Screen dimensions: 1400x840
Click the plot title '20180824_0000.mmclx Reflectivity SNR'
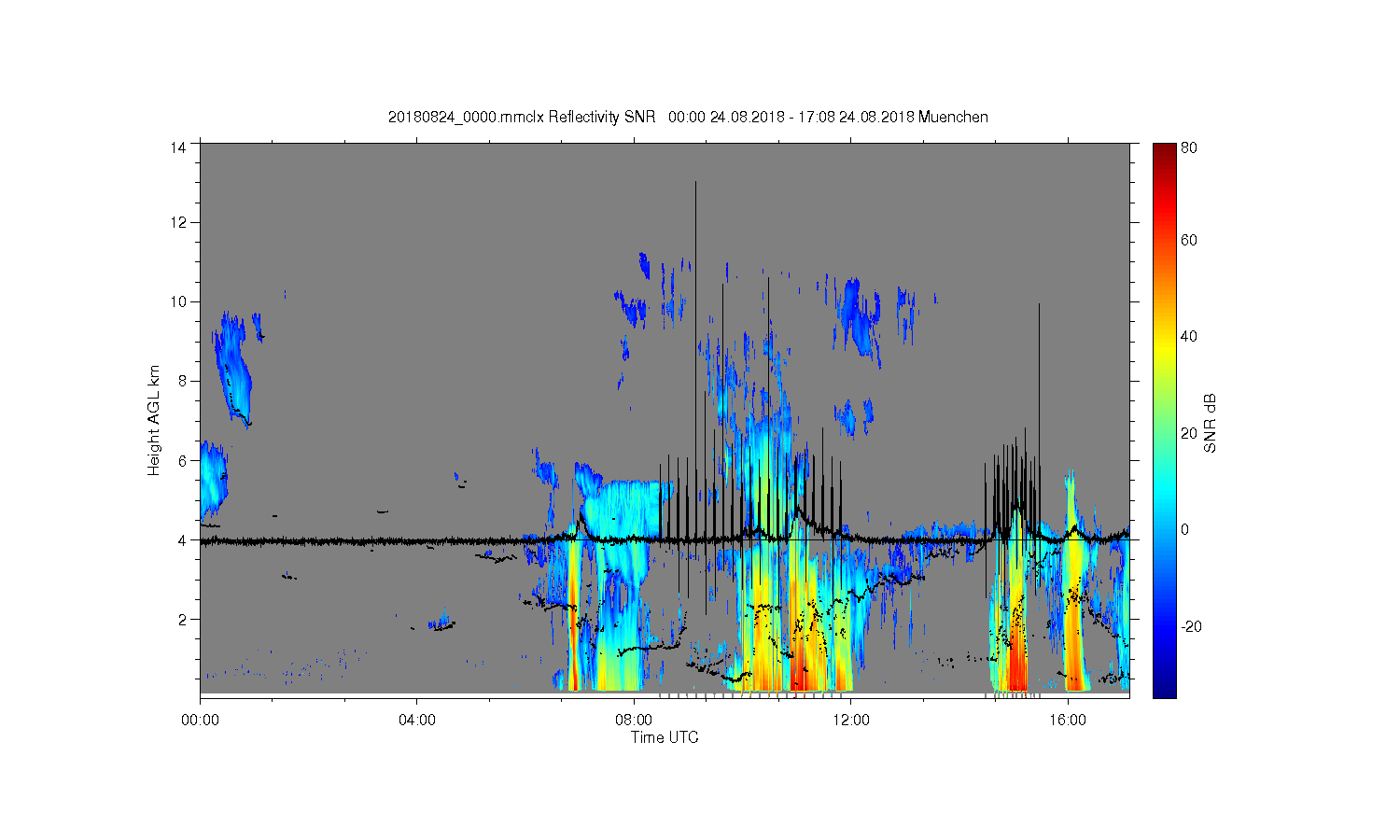point(522,117)
